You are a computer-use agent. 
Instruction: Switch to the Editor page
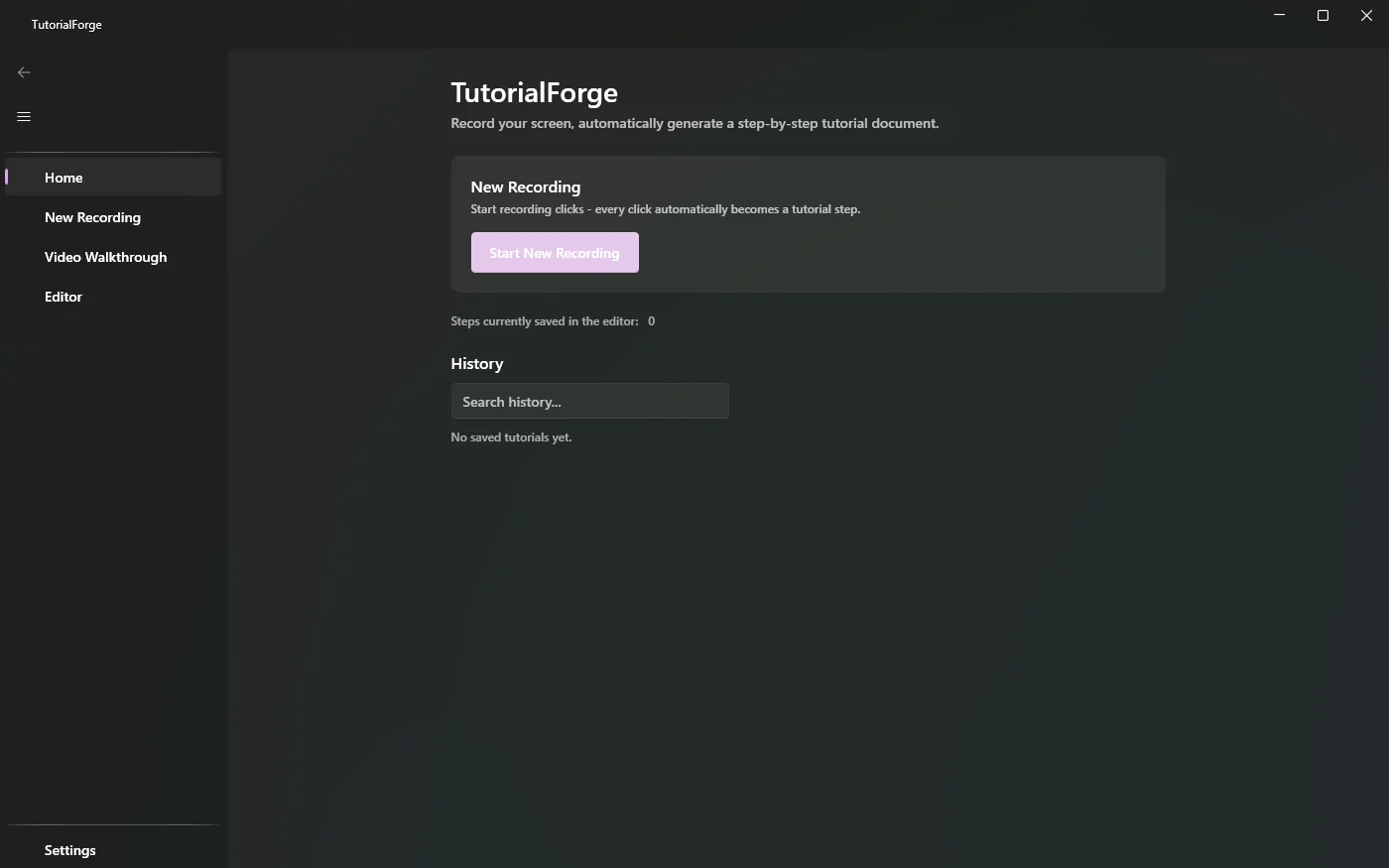(x=113, y=297)
